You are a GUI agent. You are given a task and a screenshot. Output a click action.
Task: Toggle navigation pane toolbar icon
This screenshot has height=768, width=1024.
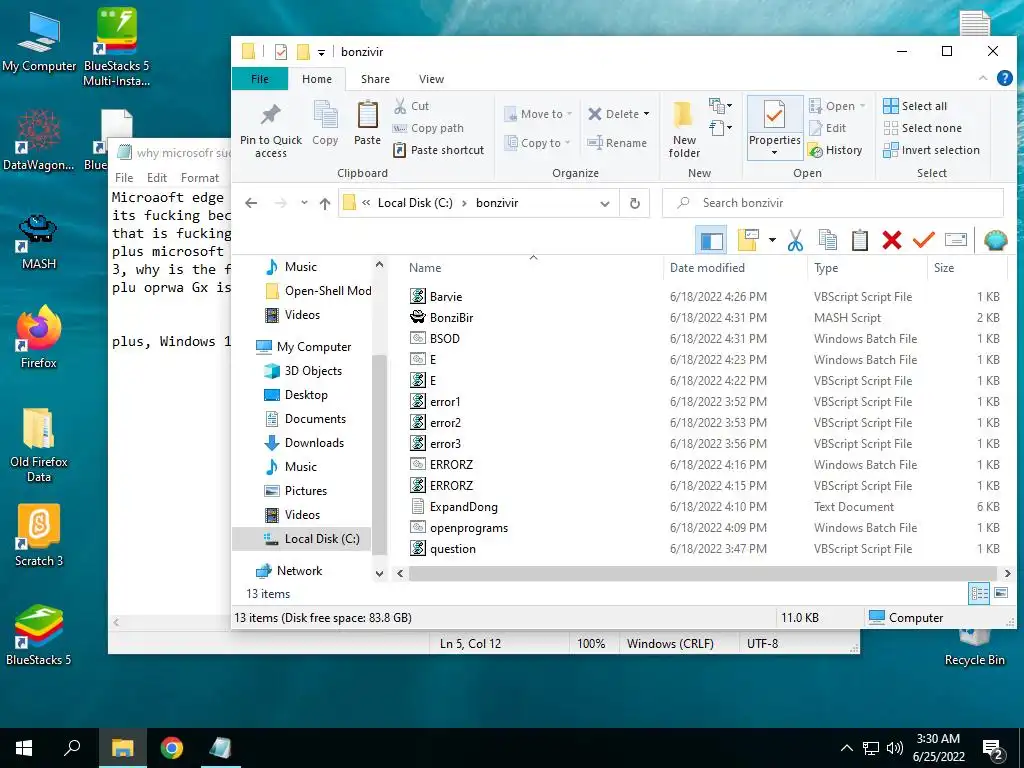[x=711, y=240]
